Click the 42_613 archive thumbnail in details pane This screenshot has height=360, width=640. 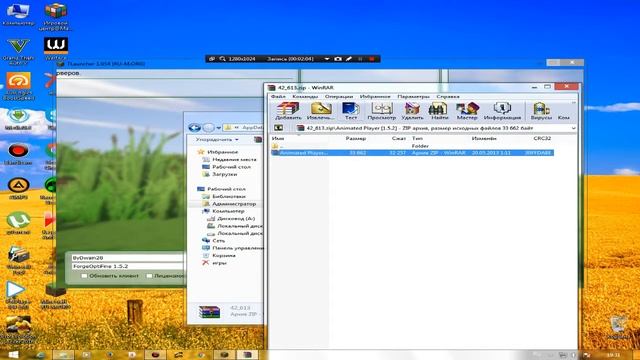point(209,312)
